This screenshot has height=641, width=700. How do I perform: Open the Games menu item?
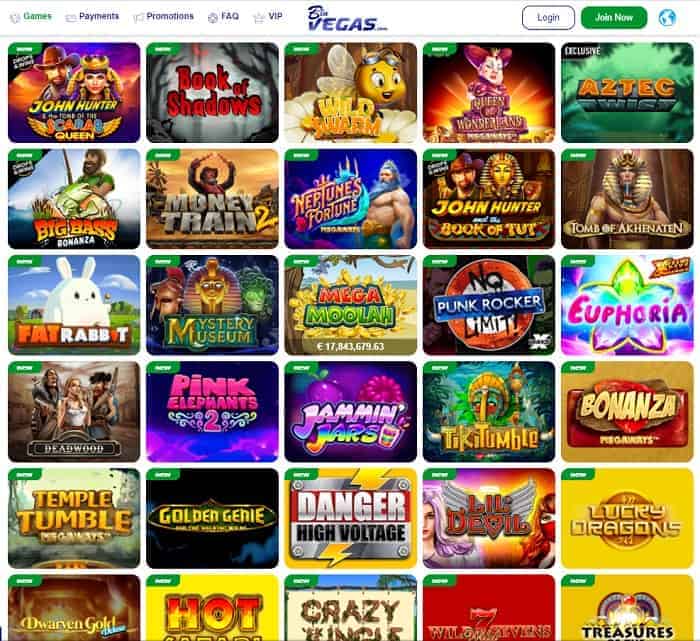pos(38,16)
